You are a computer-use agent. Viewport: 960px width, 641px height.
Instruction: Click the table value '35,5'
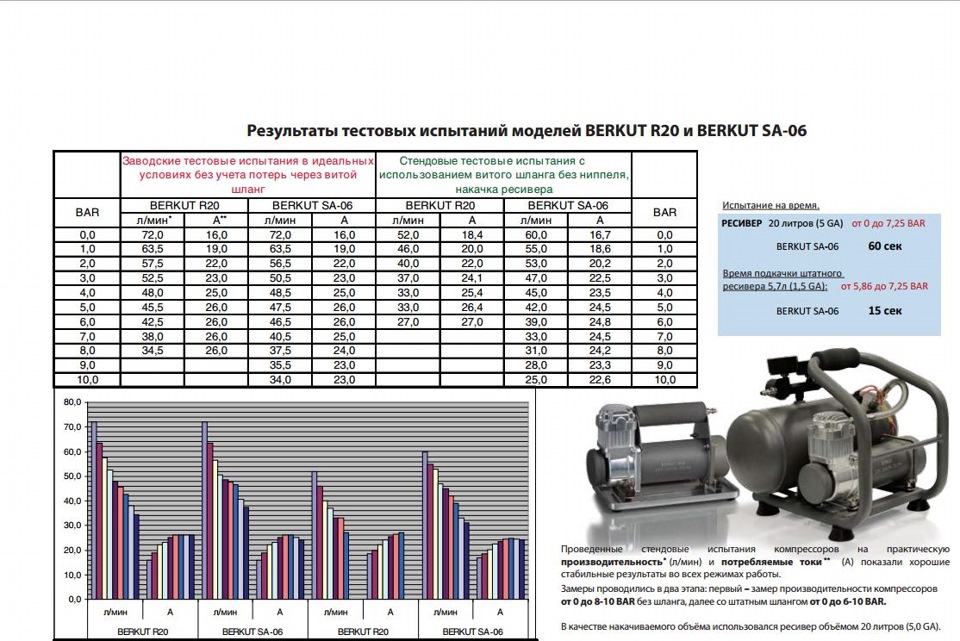pyautogui.click(x=280, y=365)
